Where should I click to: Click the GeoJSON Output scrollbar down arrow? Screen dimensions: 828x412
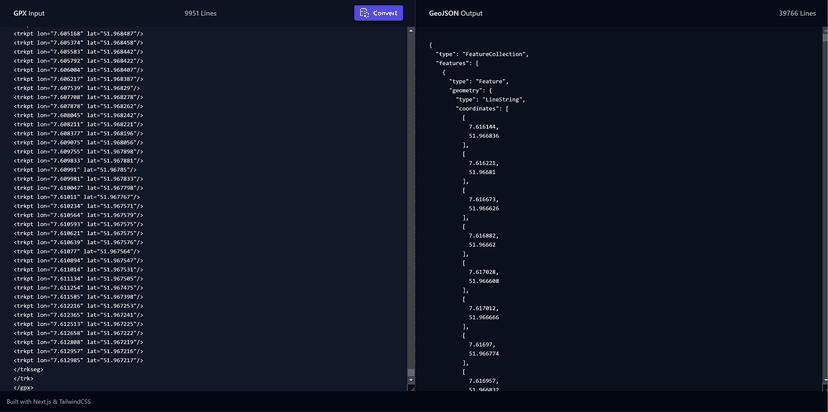point(825,380)
